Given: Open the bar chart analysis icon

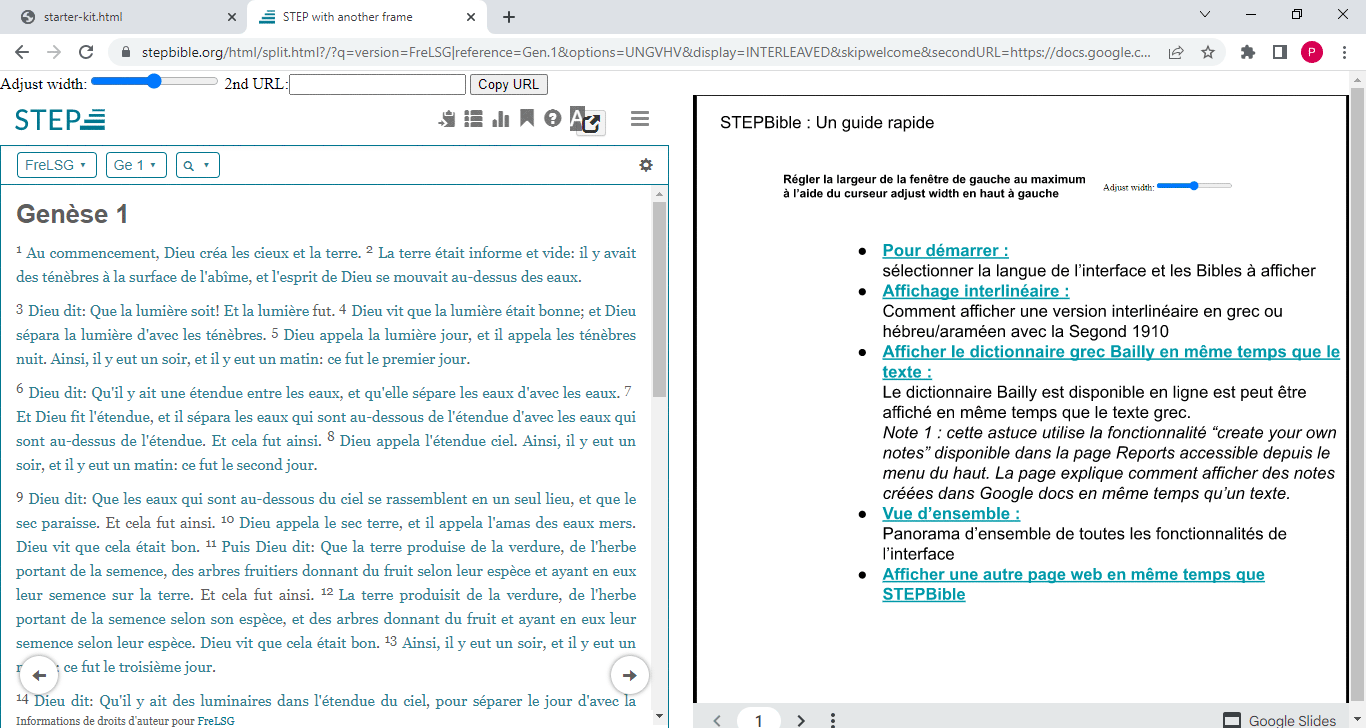Looking at the screenshot, I should coord(501,119).
